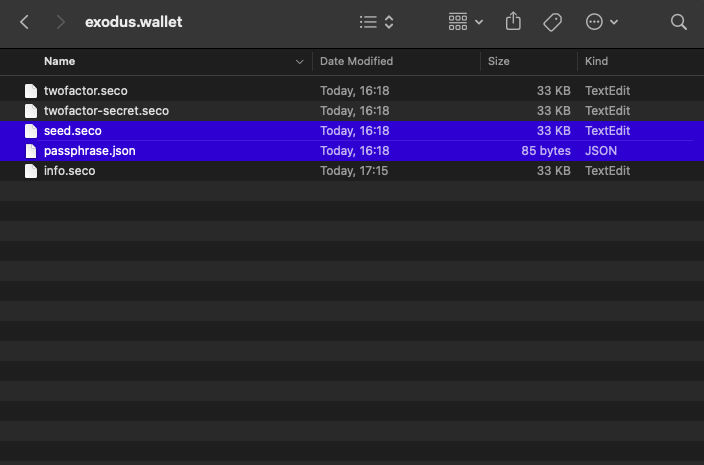This screenshot has width=704, height=465.
Task: Open the ellipsis Action menu
Action: click(601, 21)
